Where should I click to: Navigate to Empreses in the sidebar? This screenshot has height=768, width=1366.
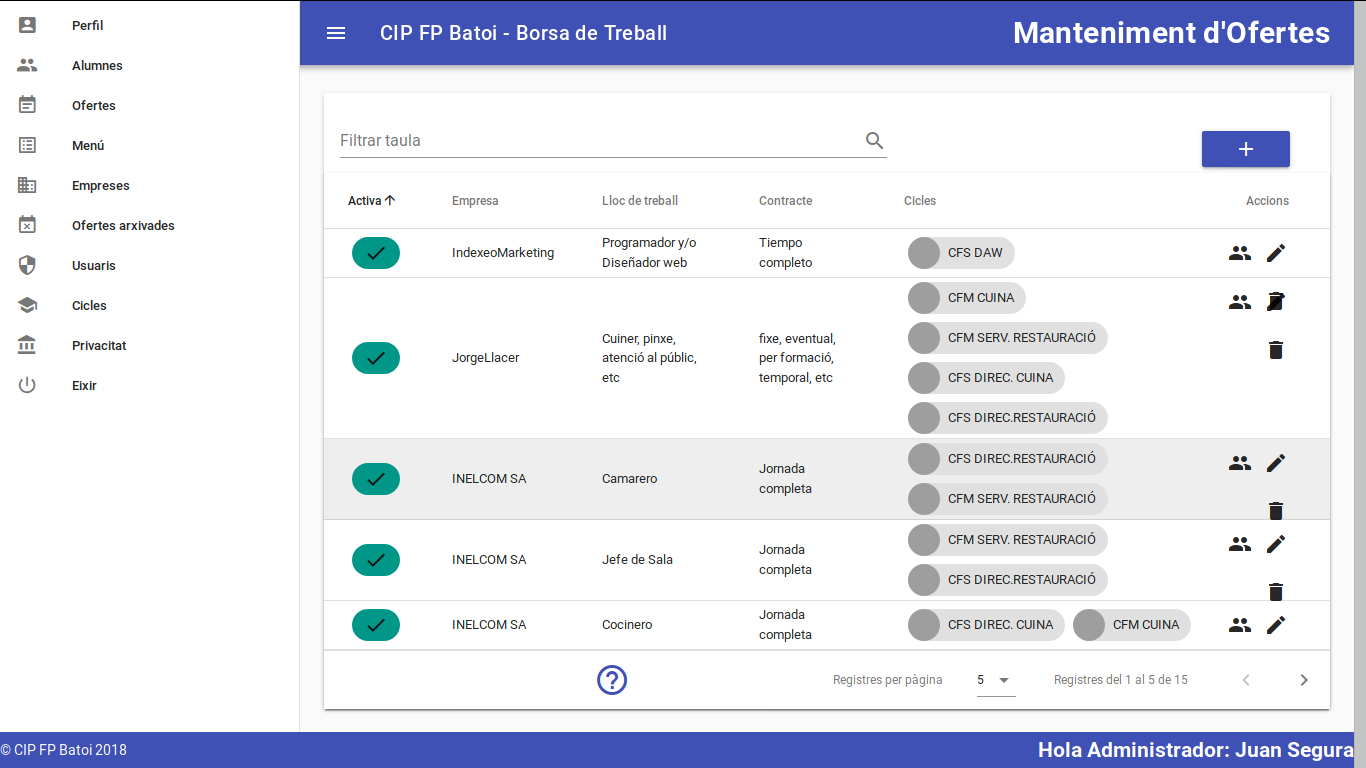tap(100, 186)
